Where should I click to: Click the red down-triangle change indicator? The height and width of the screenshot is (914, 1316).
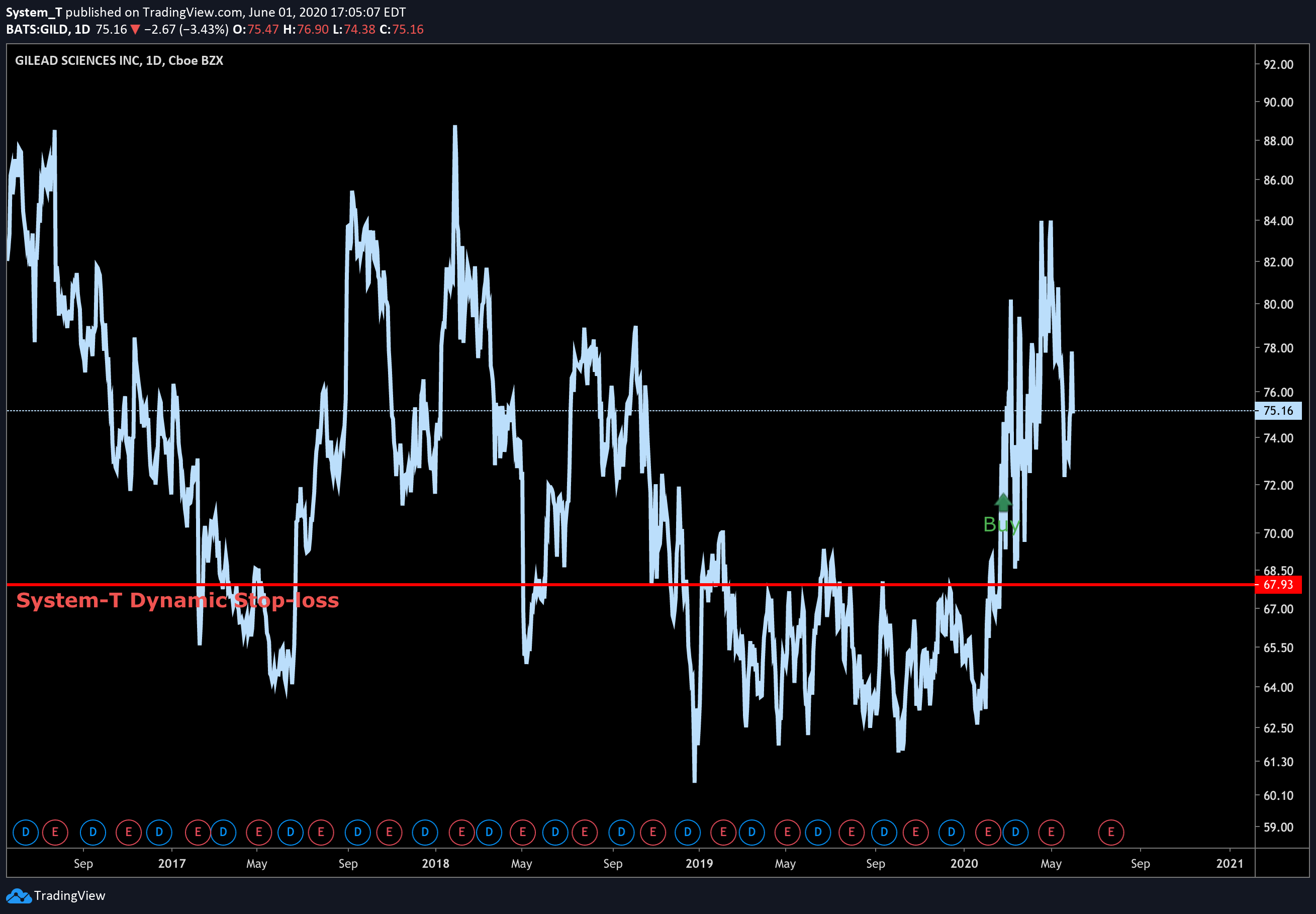[135, 30]
